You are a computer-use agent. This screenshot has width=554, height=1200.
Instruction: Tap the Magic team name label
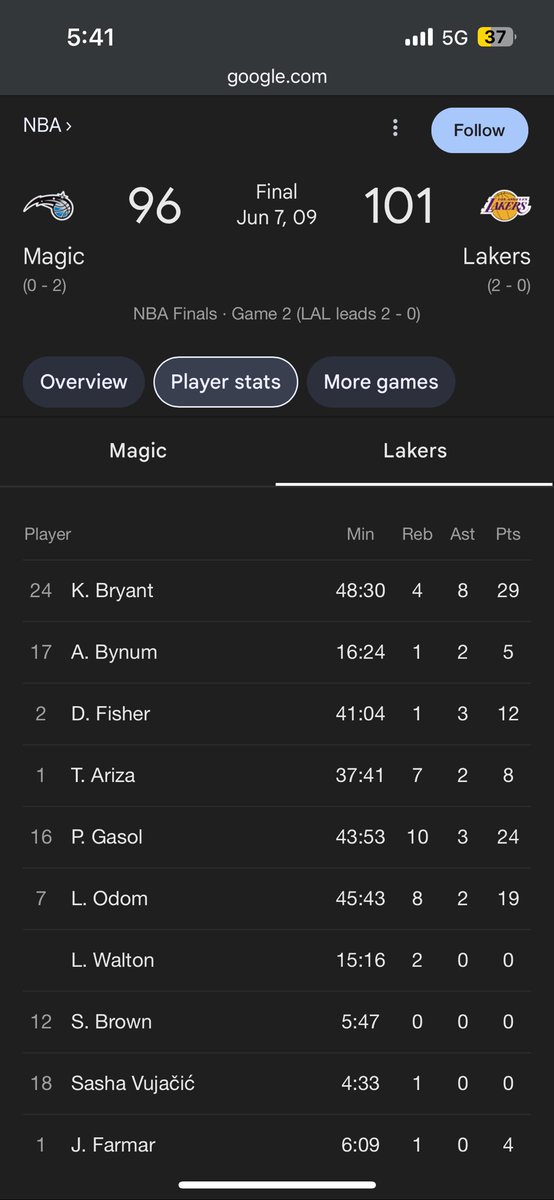[54, 257]
